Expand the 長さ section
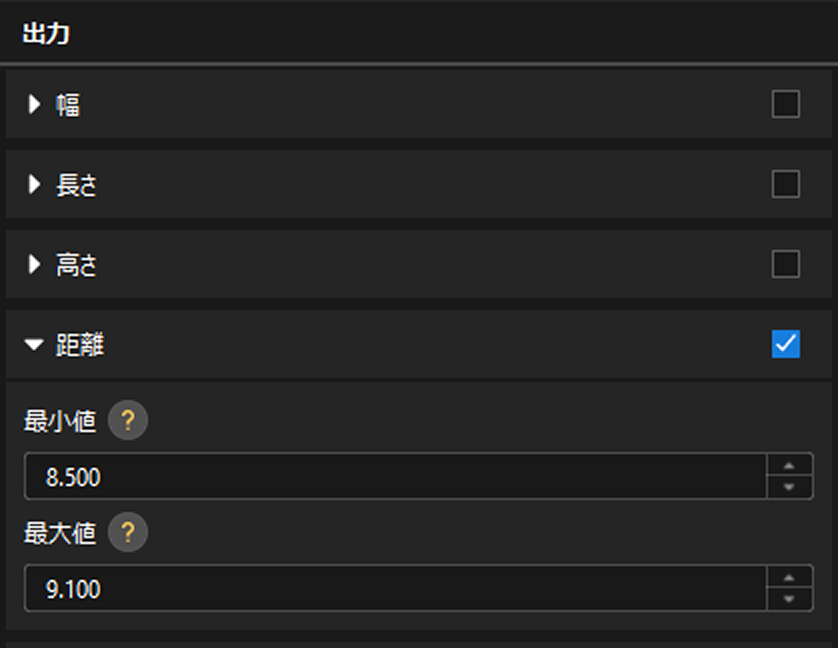The height and width of the screenshot is (648, 838). (x=35, y=184)
